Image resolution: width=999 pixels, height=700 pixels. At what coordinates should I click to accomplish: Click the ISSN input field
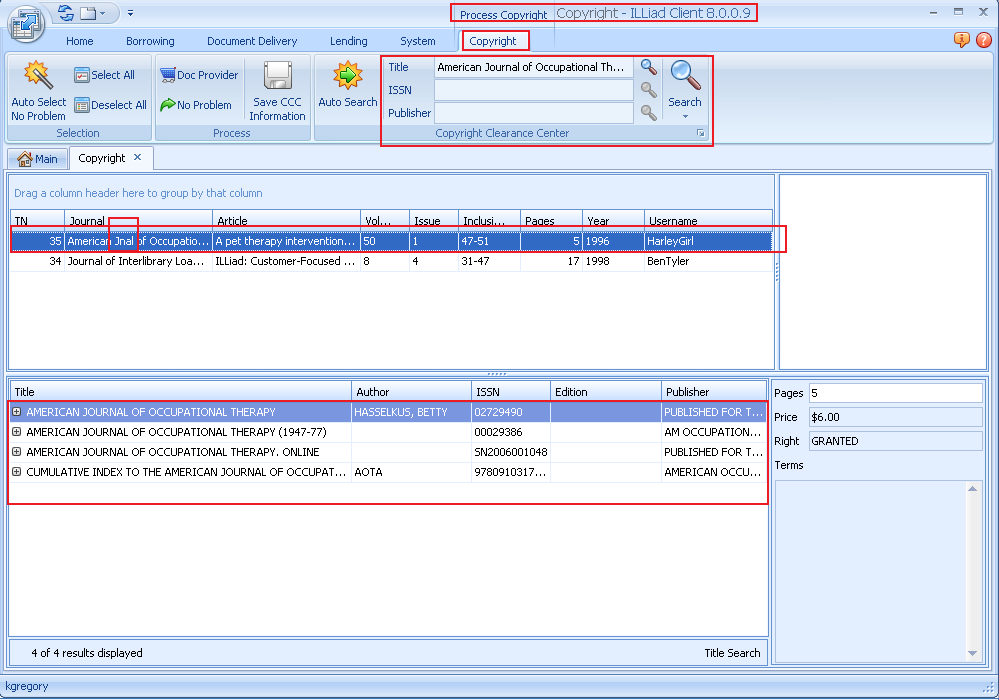(x=534, y=90)
